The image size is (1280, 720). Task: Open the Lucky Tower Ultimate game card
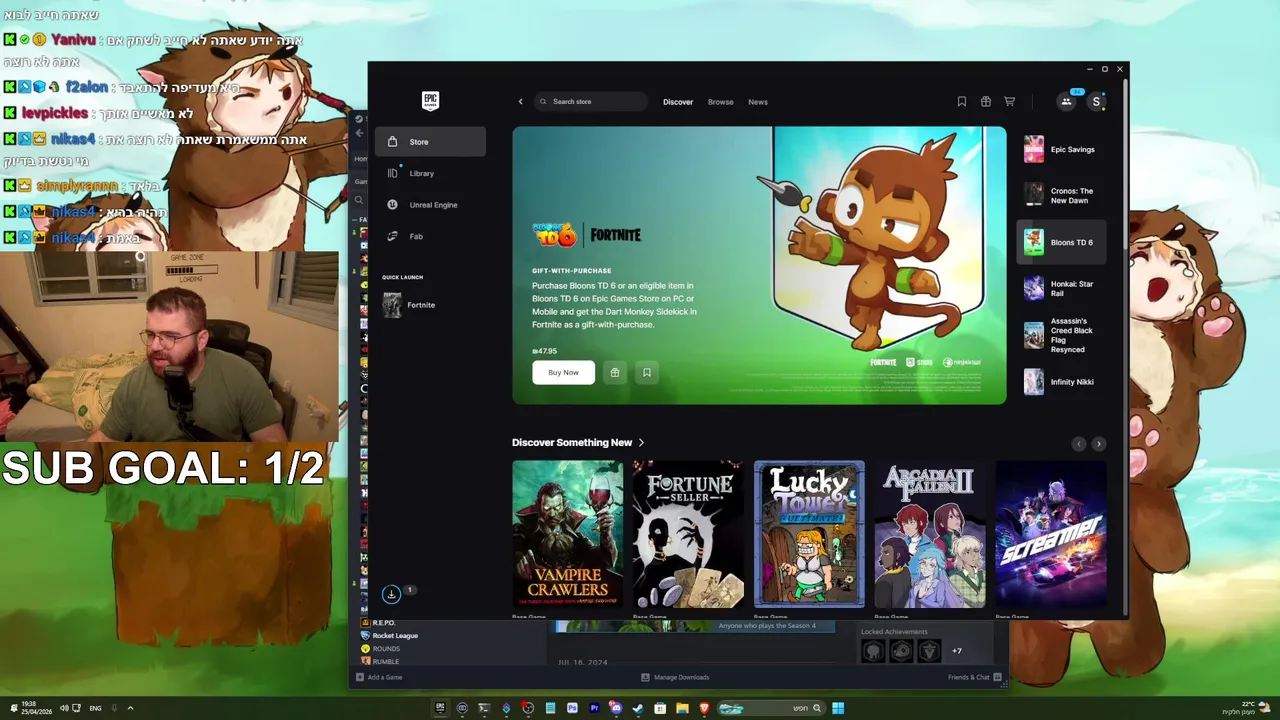tap(809, 534)
